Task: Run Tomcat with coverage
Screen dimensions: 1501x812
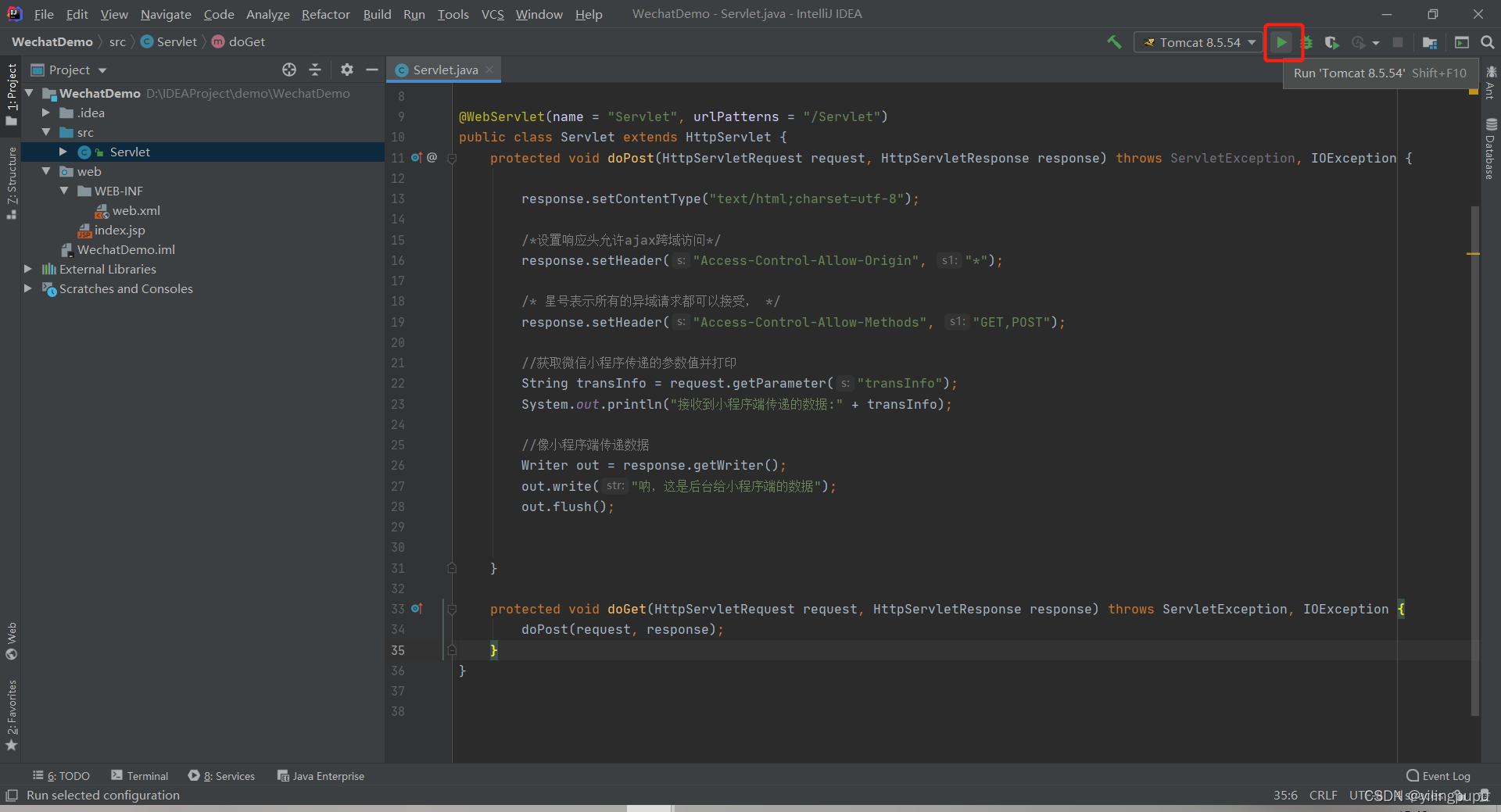Action: (x=1332, y=42)
